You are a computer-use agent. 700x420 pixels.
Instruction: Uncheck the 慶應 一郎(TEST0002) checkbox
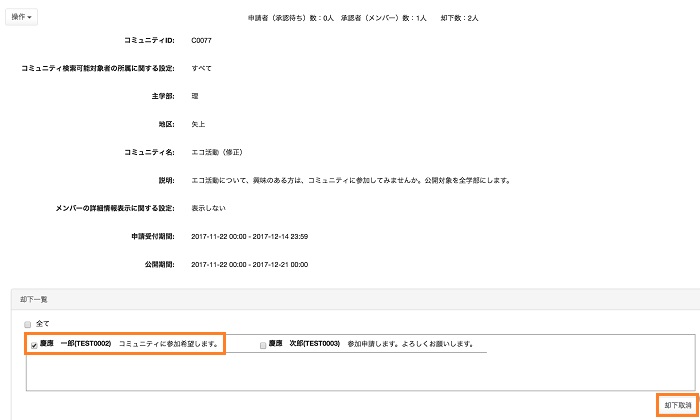[35, 345]
